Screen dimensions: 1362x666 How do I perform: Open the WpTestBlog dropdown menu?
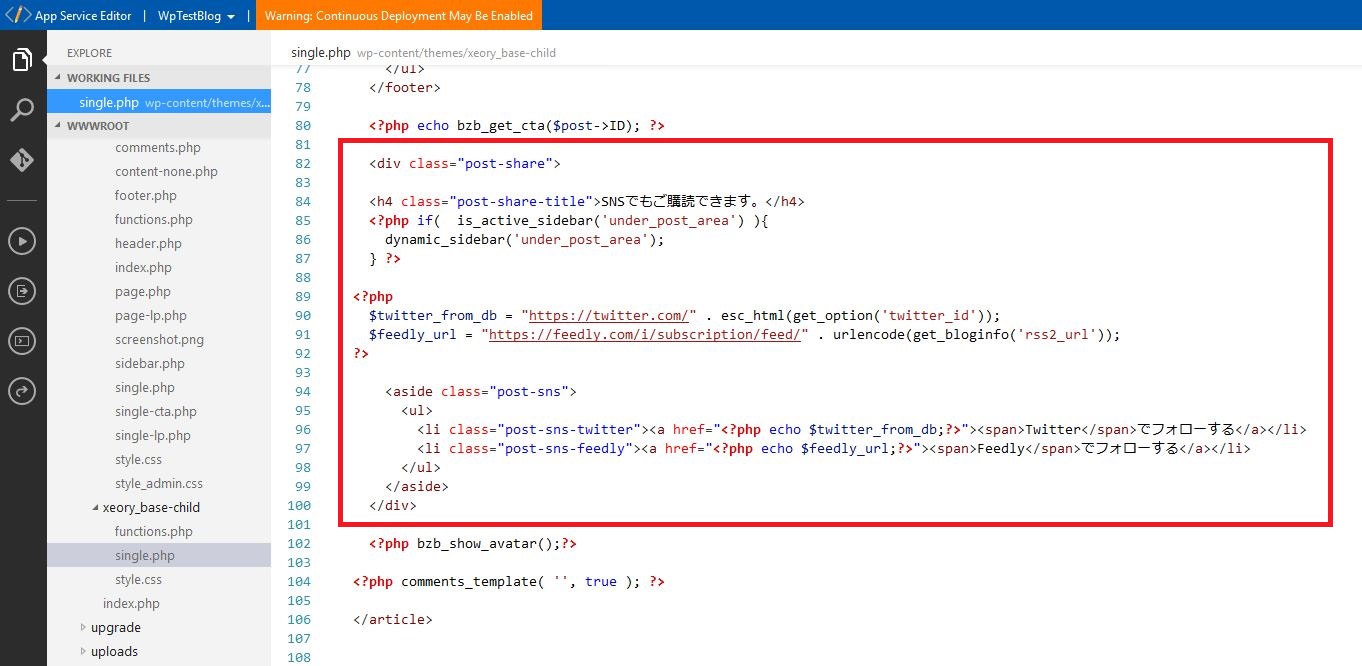coord(196,16)
